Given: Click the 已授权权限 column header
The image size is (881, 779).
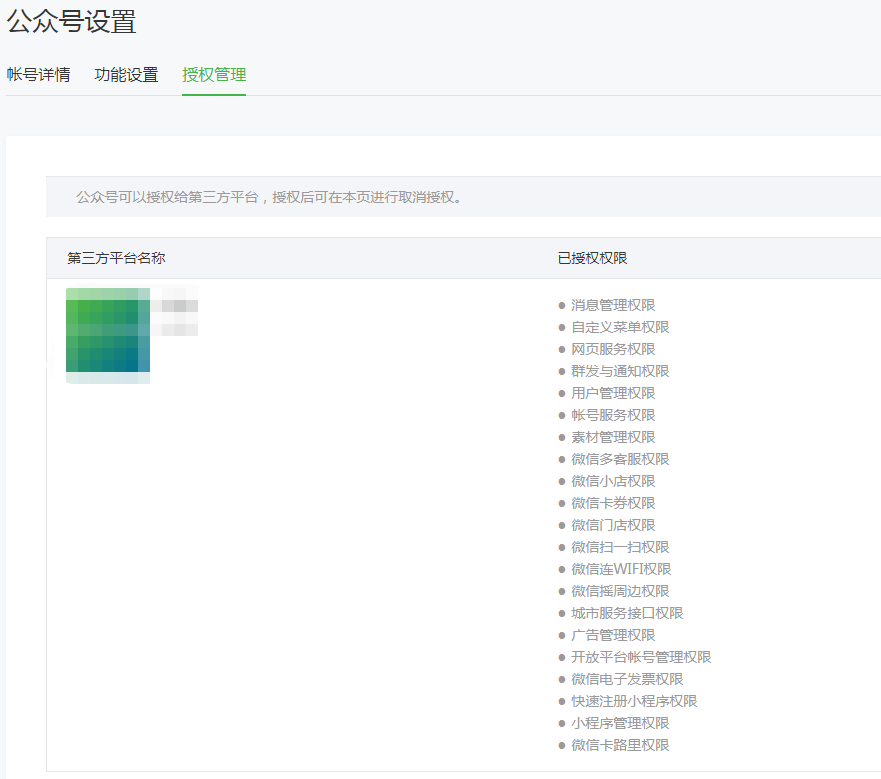Looking at the screenshot, I should coord(592,258).
